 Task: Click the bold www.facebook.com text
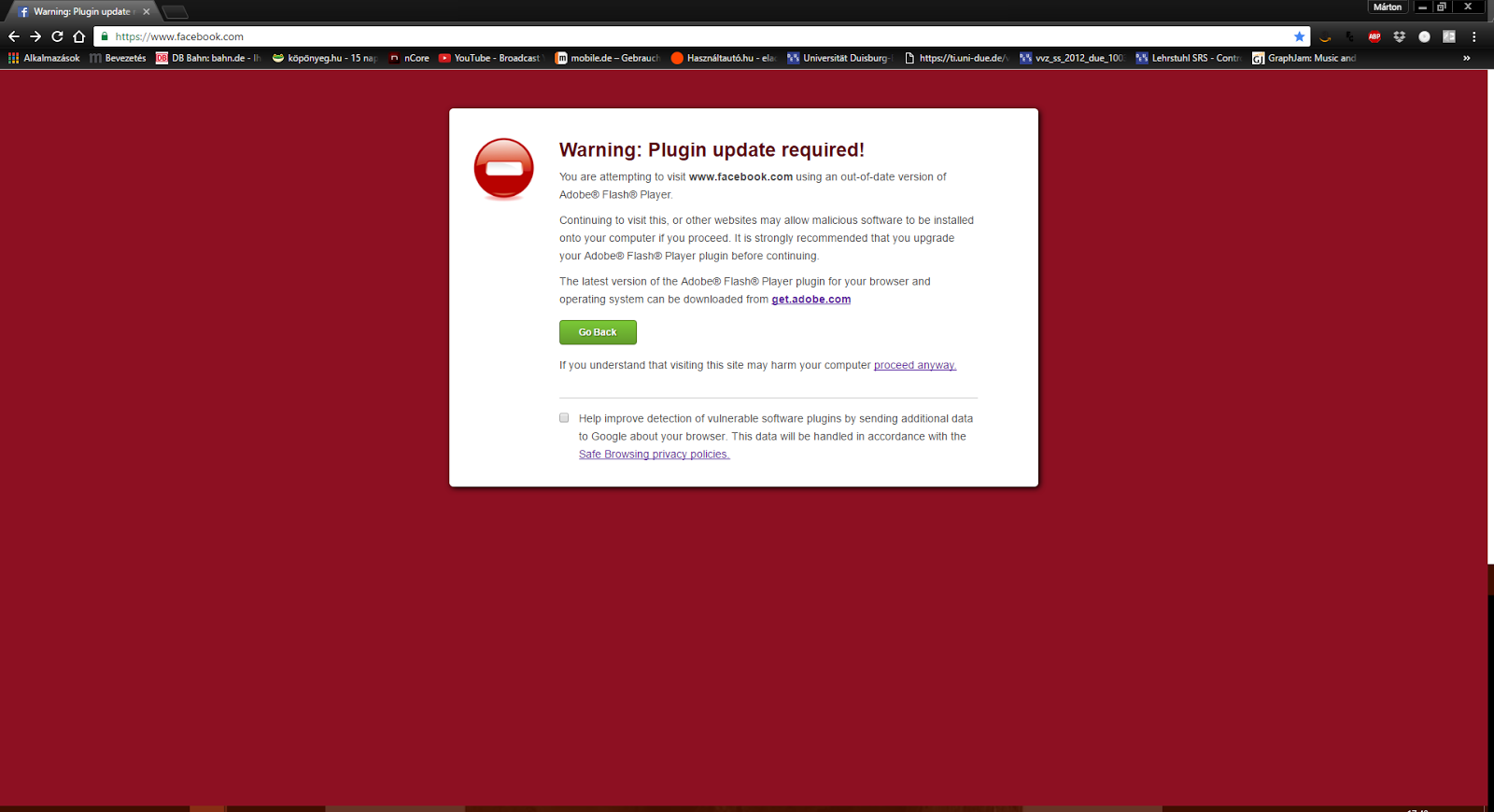740,176
